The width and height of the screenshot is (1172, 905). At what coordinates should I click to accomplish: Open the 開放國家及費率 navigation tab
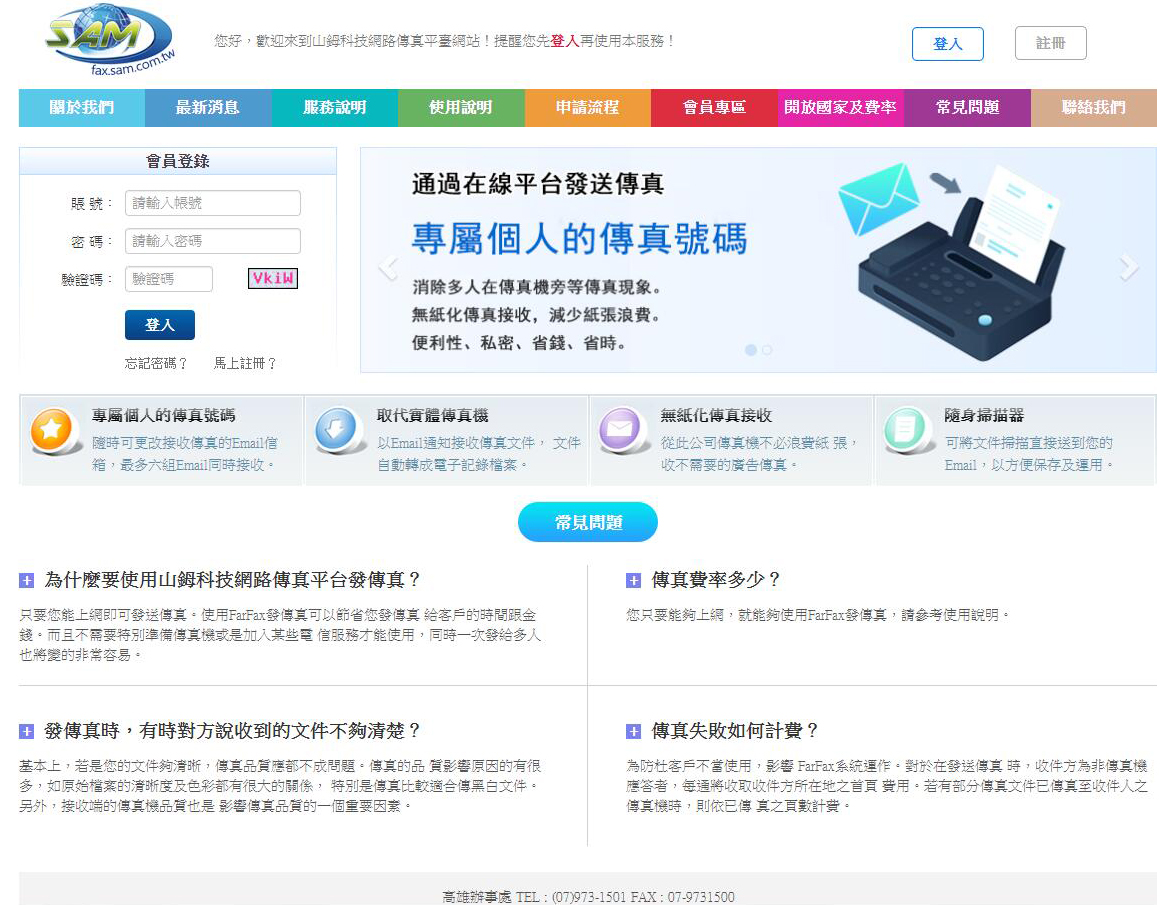840,108
